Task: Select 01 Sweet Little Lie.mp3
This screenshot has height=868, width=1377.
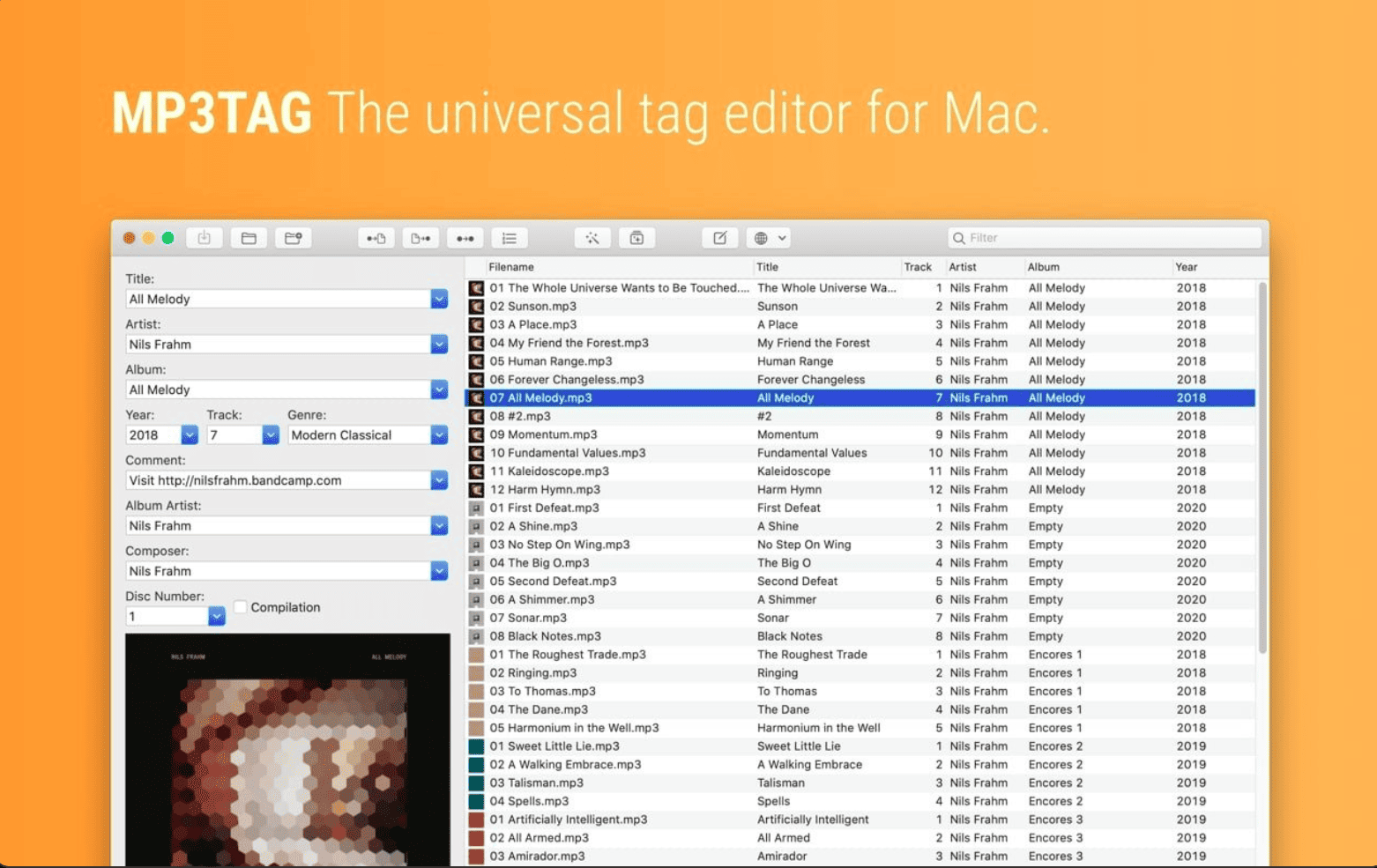Action: pyautogui.click(x=860, y=746)
